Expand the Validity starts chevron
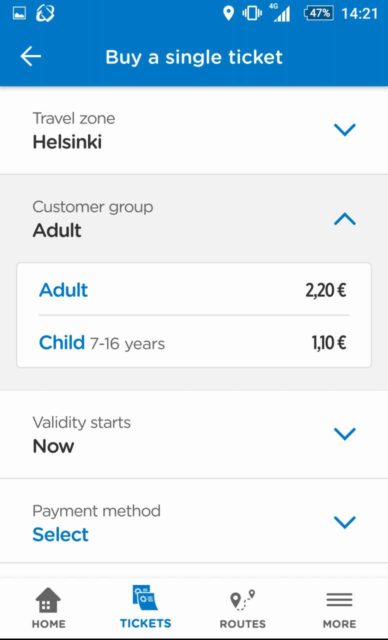Image resolution: width=388 pixels, height=640 pixels. click(x=345, y=434)
